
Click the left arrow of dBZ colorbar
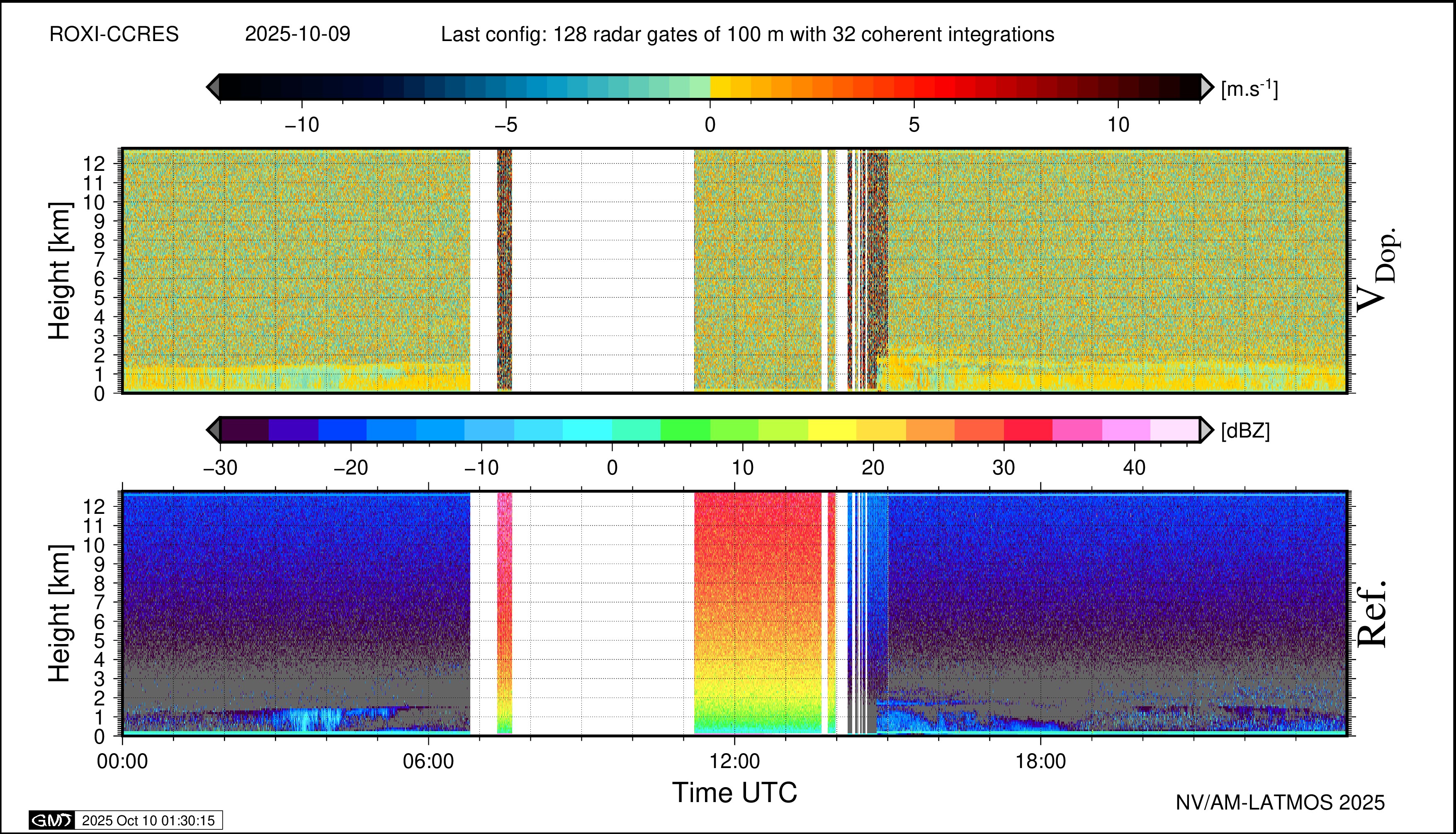coord(213,430)
